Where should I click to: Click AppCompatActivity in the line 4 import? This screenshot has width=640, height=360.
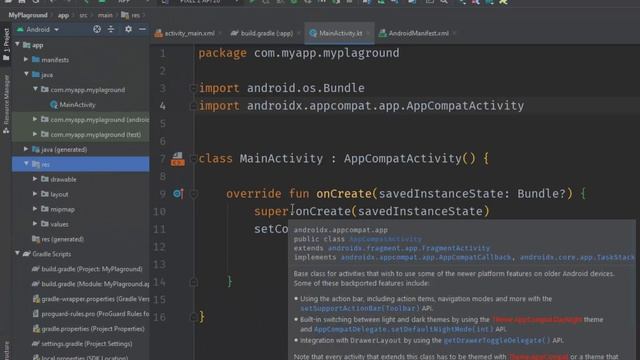point(465,106)
